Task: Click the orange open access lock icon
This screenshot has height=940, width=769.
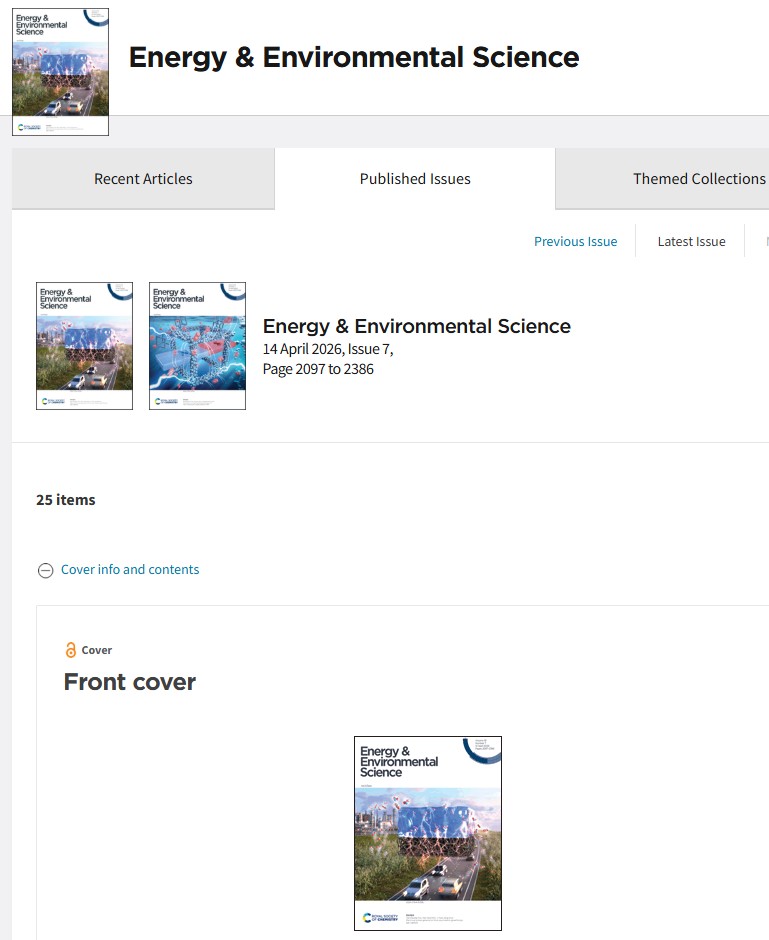Action: coord(71,650)
